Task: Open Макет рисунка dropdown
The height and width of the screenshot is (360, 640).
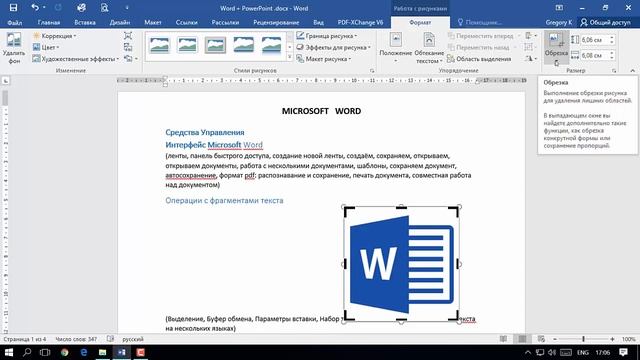Action: pyautogui.click(x=323, y=59)
